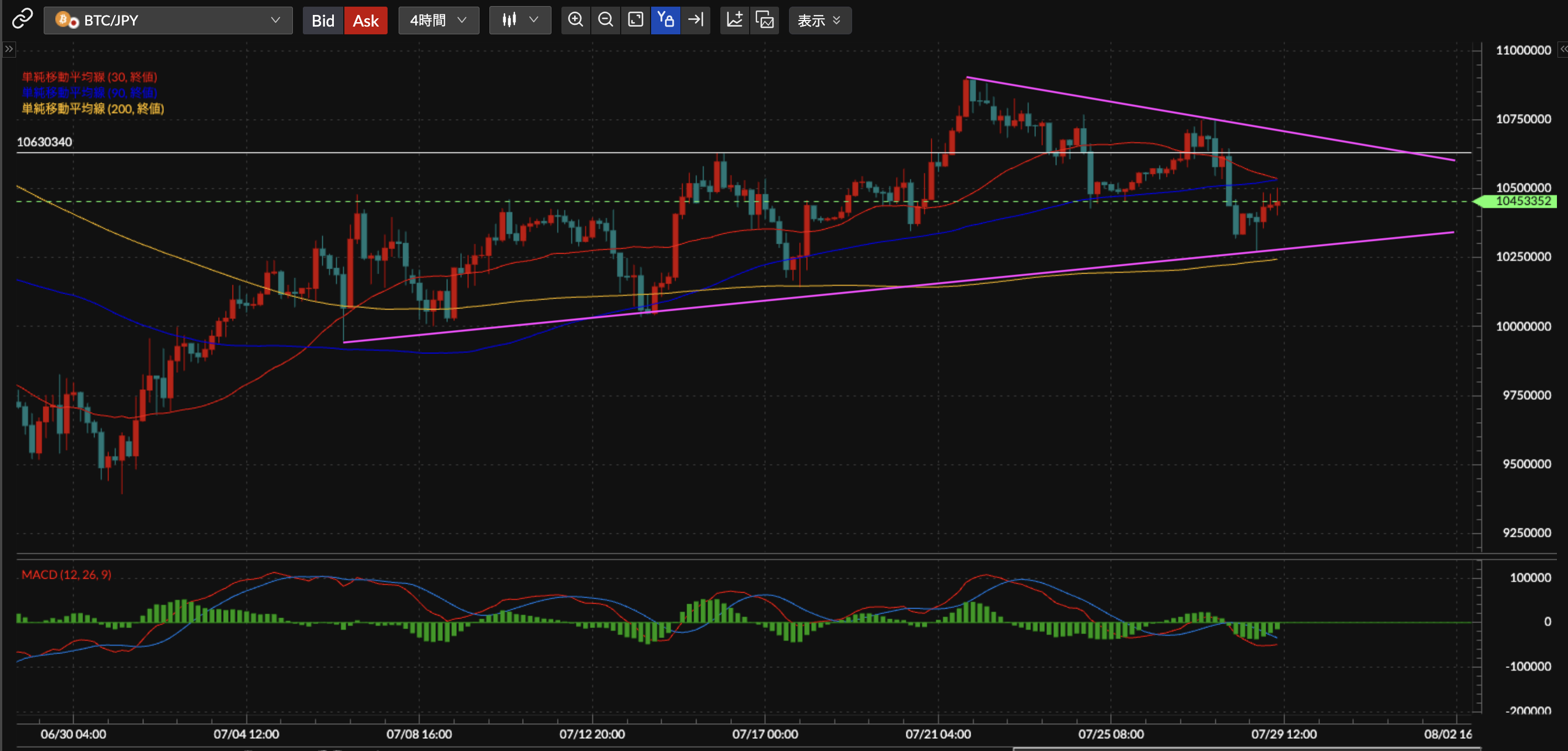Click the MACD (12, 26, 9) legend
This screenshot has width=1568, height=751.
(66, 574)
